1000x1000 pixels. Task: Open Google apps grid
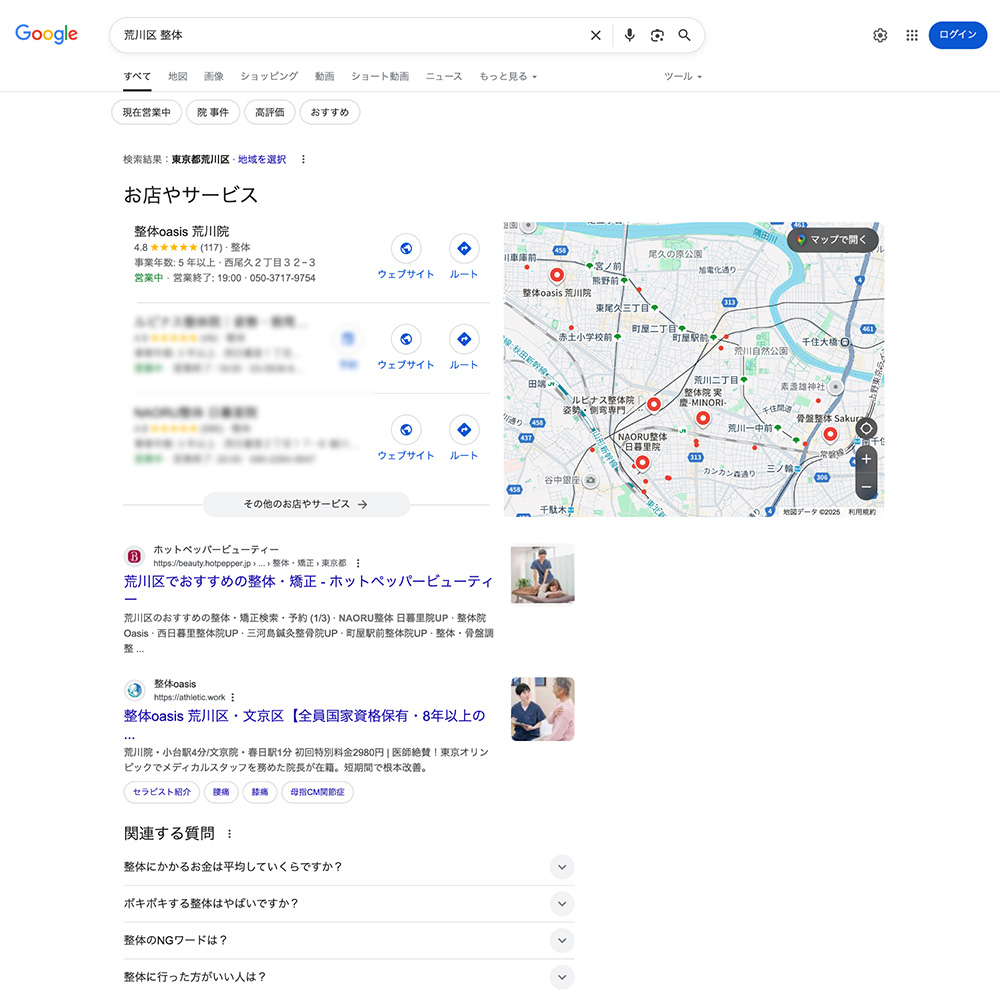tap(912, 35)
